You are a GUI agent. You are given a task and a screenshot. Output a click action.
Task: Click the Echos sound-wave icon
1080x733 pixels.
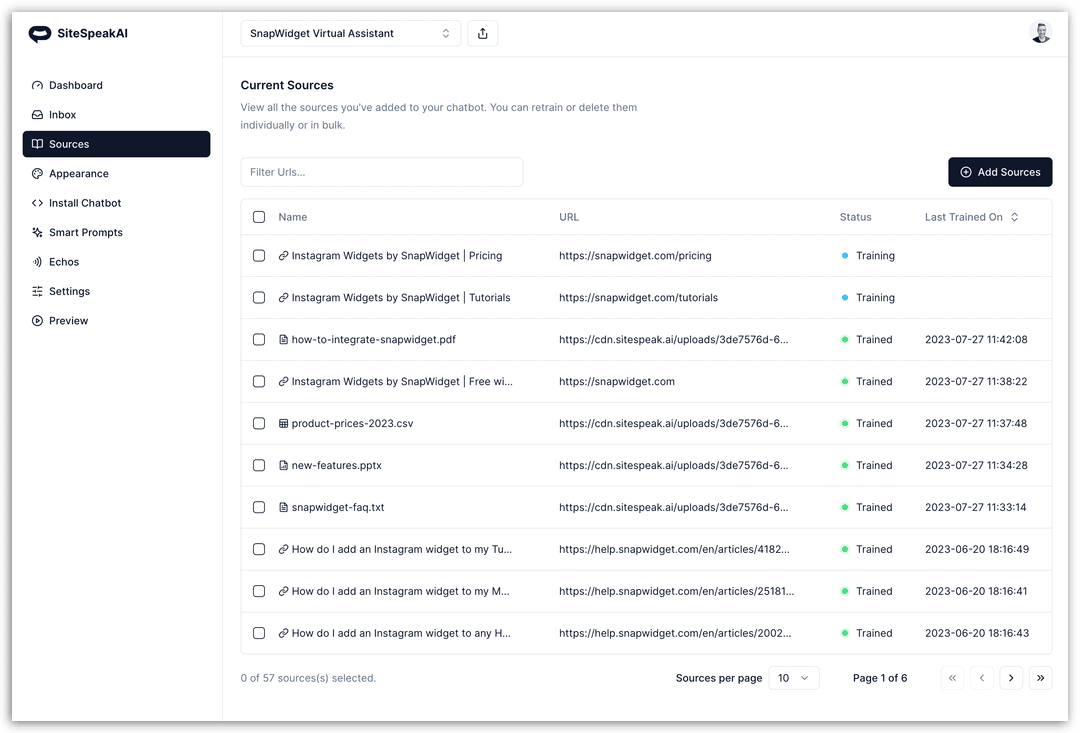37,262
